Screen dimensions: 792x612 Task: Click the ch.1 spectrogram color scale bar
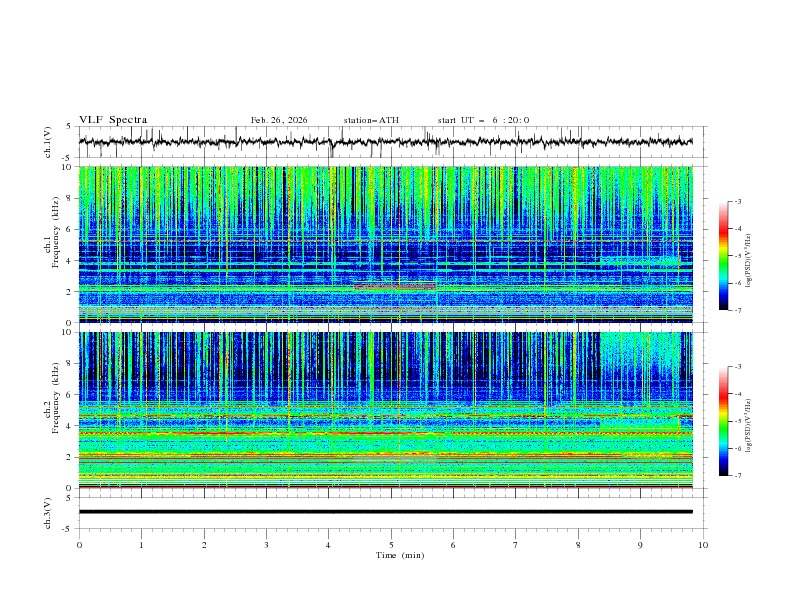[724, 256]
